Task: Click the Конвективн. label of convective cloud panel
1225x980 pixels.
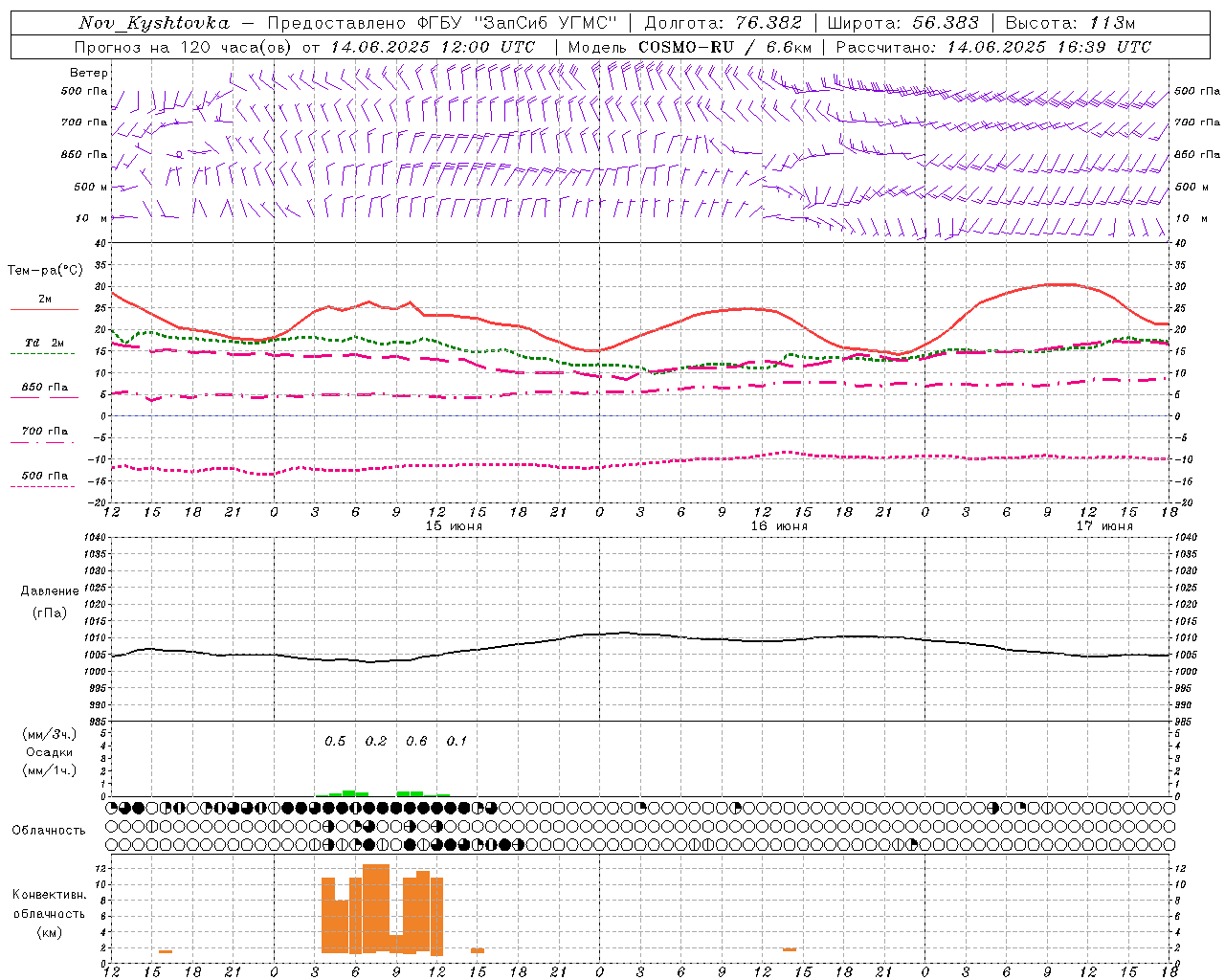Action: (x=50, y=895)
